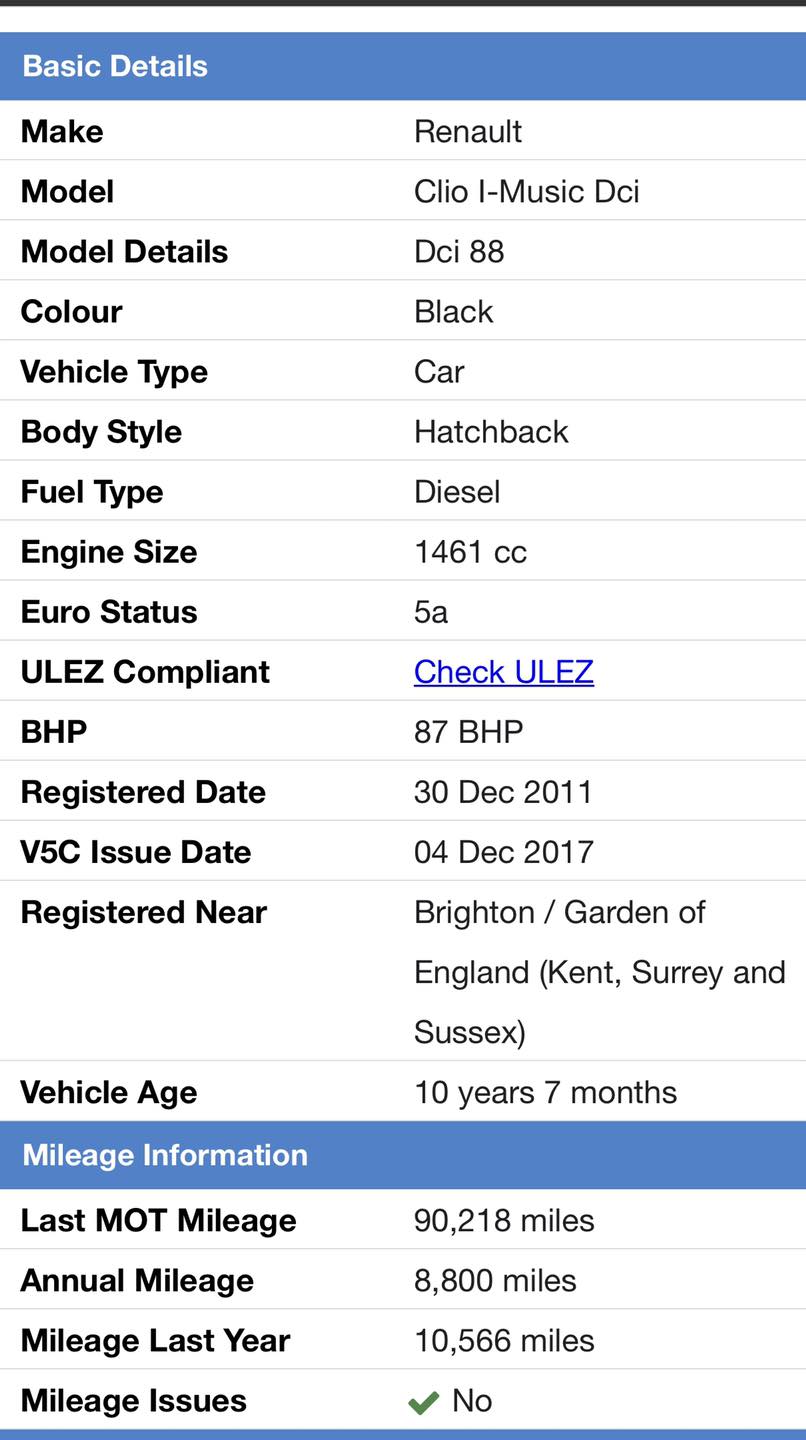Click the Registered Near label
Screen dimensions: 806x1440
tap(144, 912)
